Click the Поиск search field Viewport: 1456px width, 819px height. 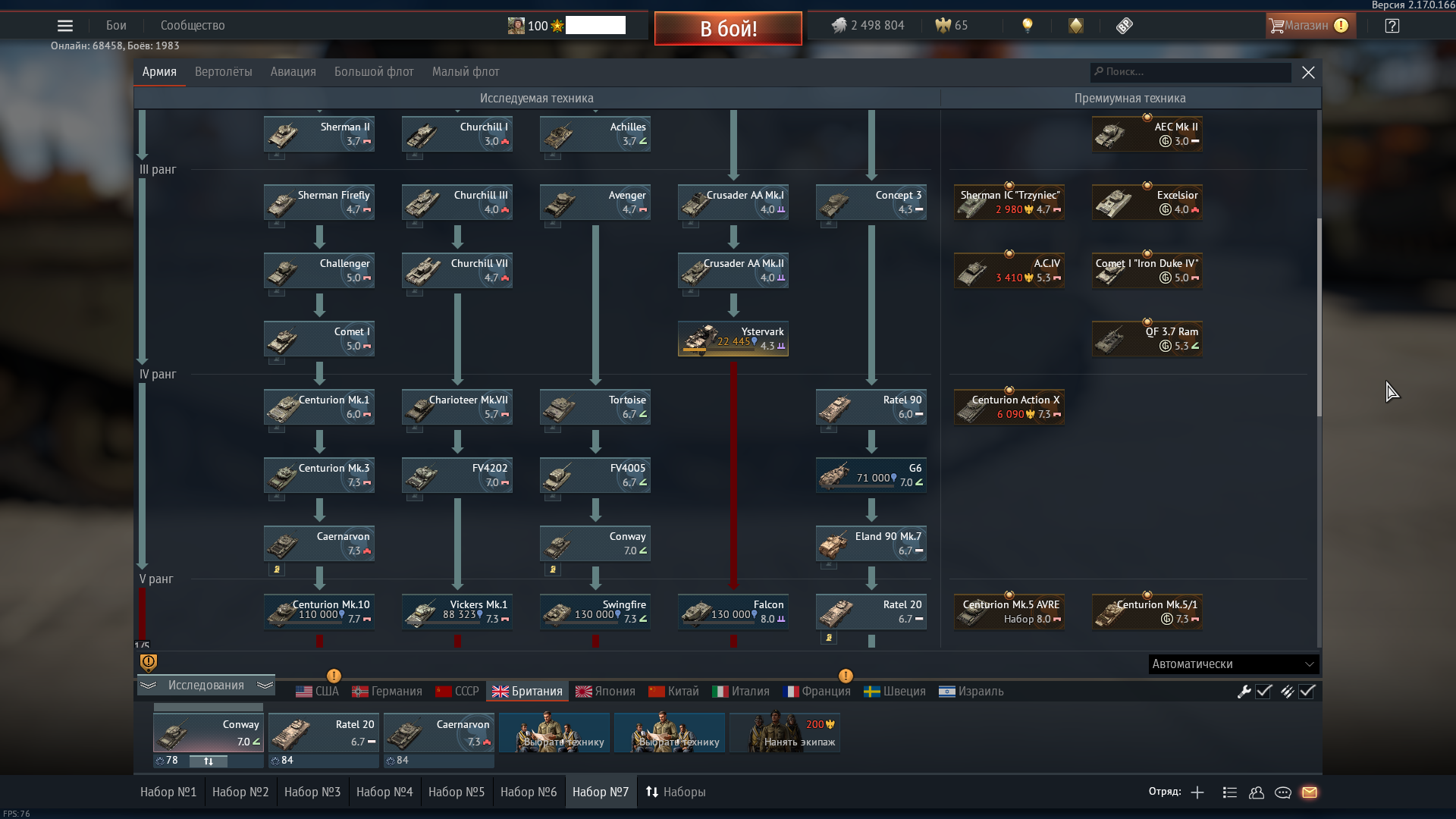(x=1191, y=72)
